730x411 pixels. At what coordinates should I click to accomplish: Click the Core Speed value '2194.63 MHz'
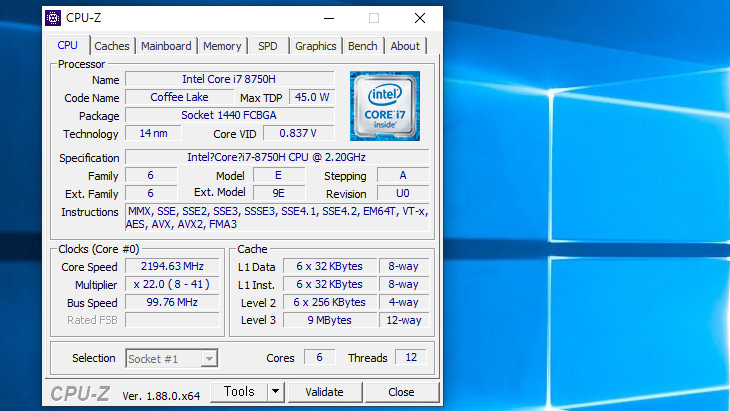pyautogui.click(x=172, y=266)
